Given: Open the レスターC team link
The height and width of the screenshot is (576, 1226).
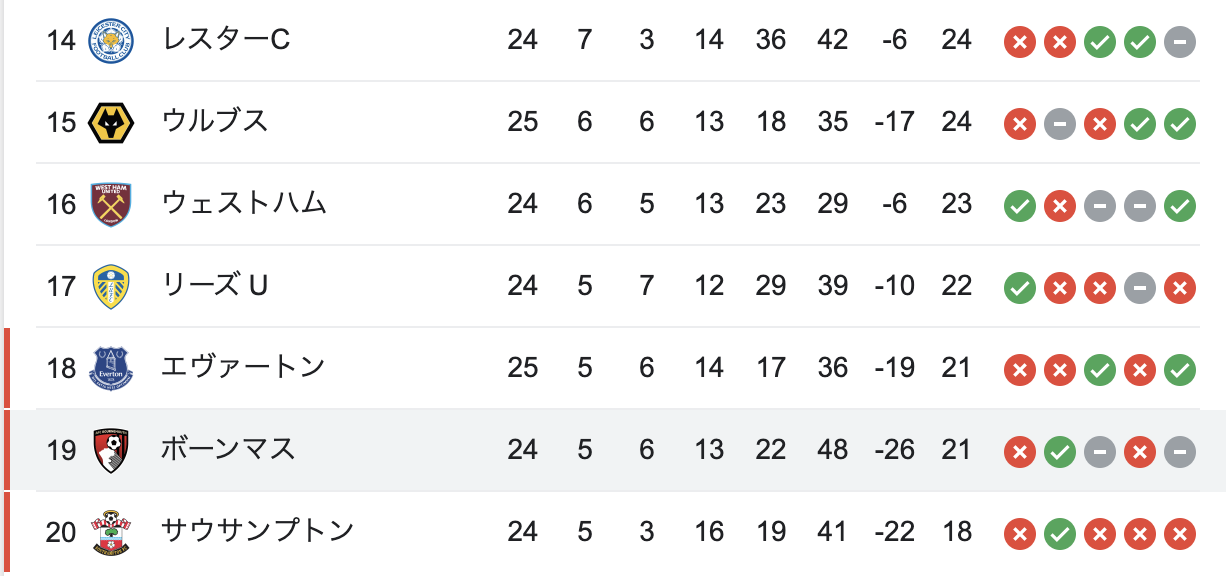Looking at the screenshot, I should tap(226, 40).
